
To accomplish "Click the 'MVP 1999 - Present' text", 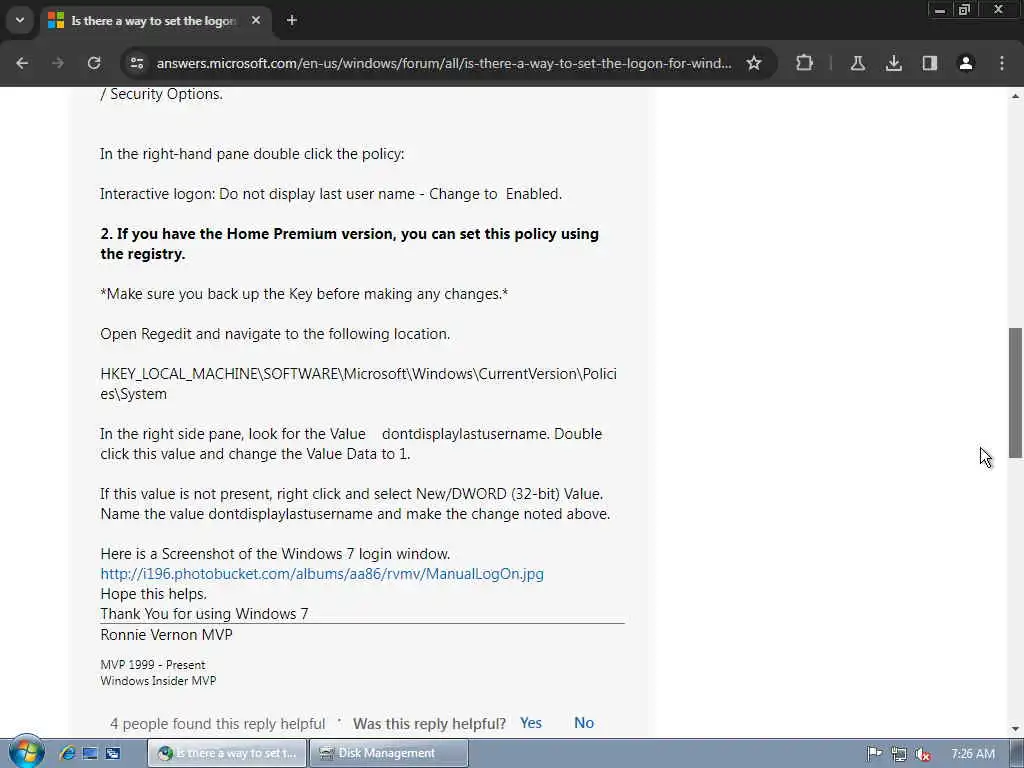I will pos(153,665).
